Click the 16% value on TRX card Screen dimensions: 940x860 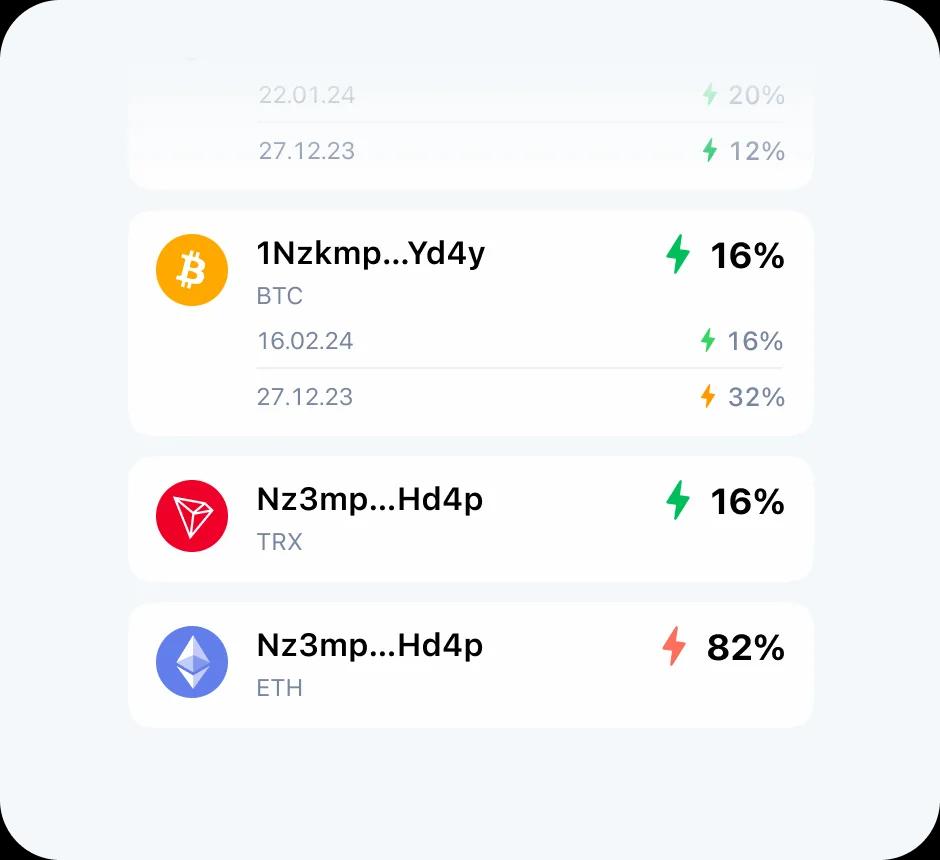[x=747, y=503]
